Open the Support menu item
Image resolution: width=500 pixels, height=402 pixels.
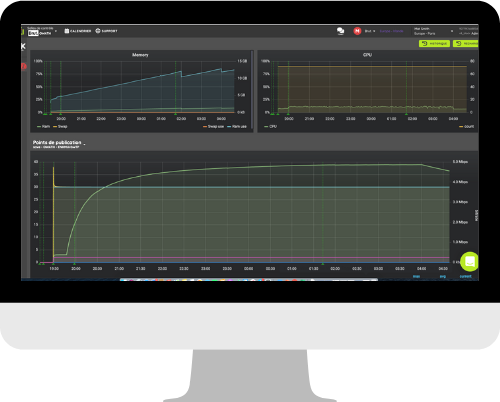pos(106,31)
